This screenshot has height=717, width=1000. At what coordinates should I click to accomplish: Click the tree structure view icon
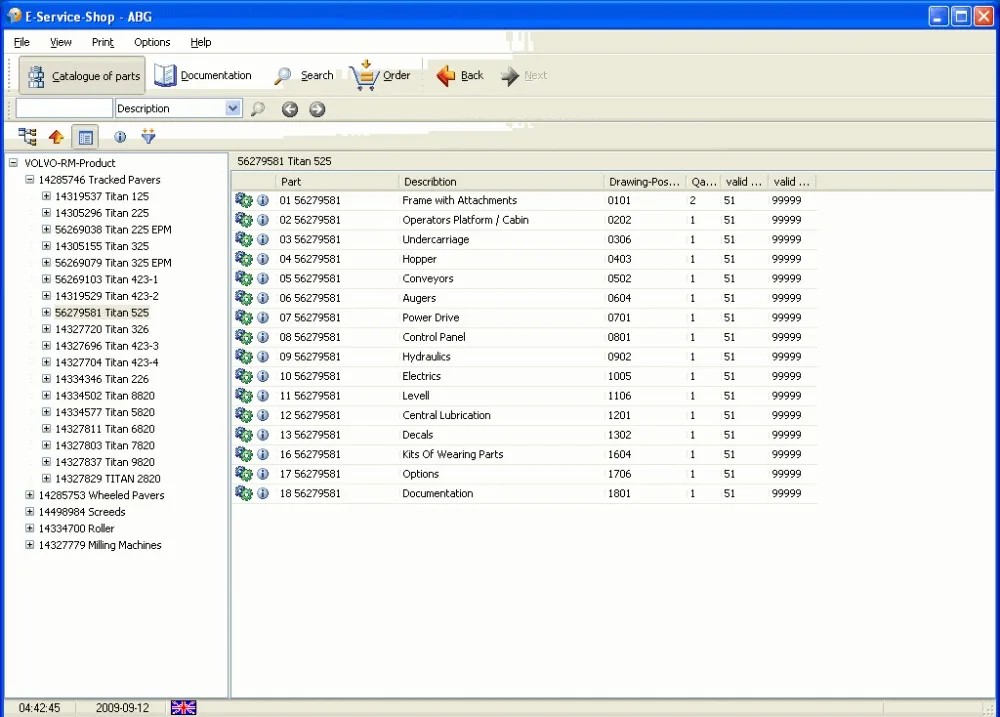point(27,136)
